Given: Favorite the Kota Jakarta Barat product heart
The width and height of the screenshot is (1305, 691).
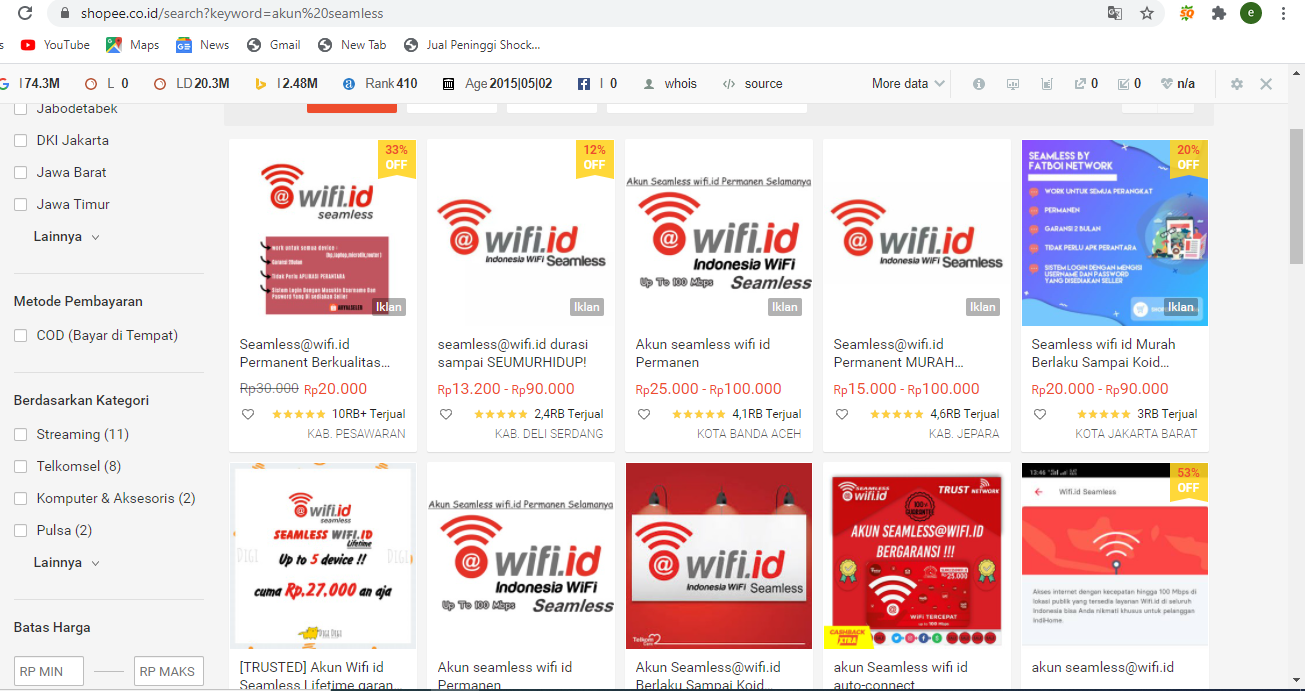Looking at the screenshot, I should [1040, 414].
